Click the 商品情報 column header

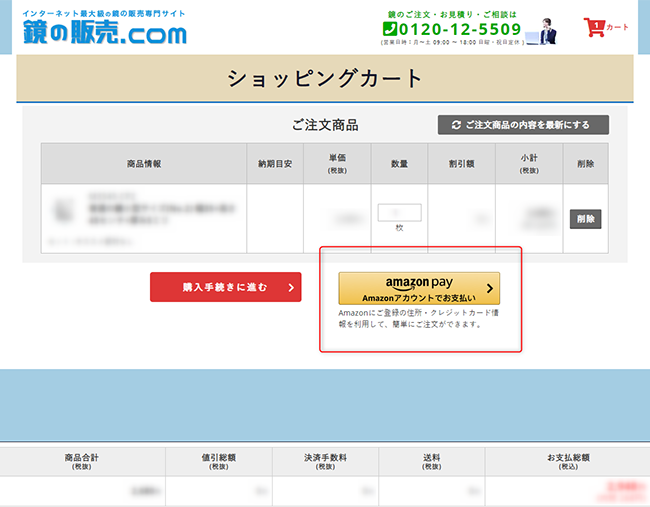pyautogui.click(x=144, y=163)
